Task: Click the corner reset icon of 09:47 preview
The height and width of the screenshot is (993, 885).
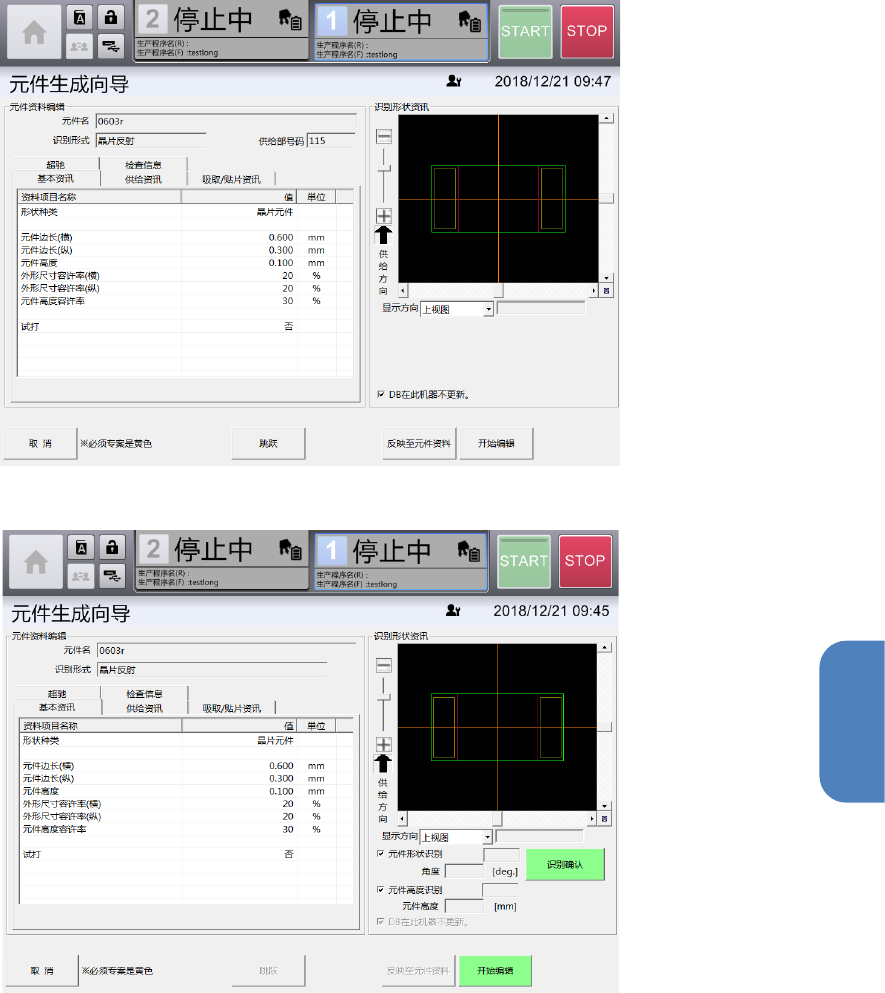Action: (606, 291)
